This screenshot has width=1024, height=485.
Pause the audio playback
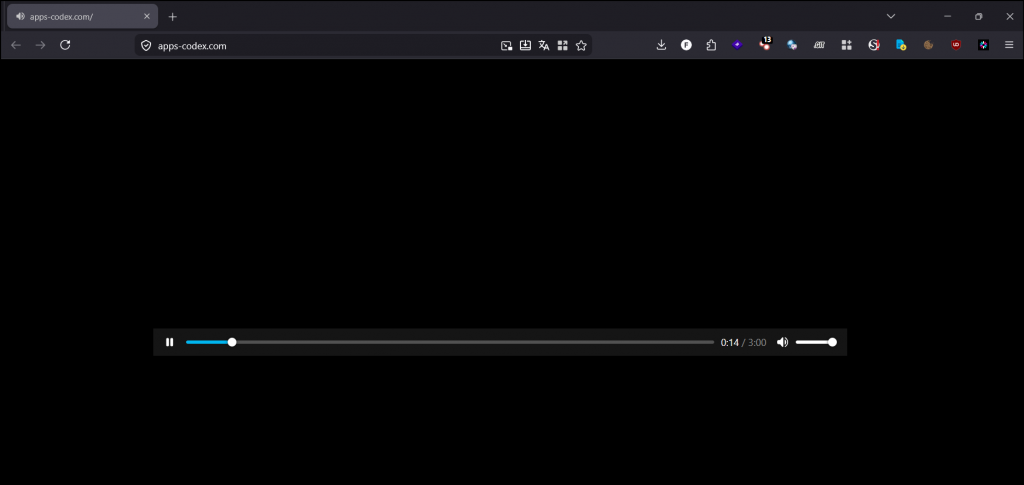click(169, 342)
